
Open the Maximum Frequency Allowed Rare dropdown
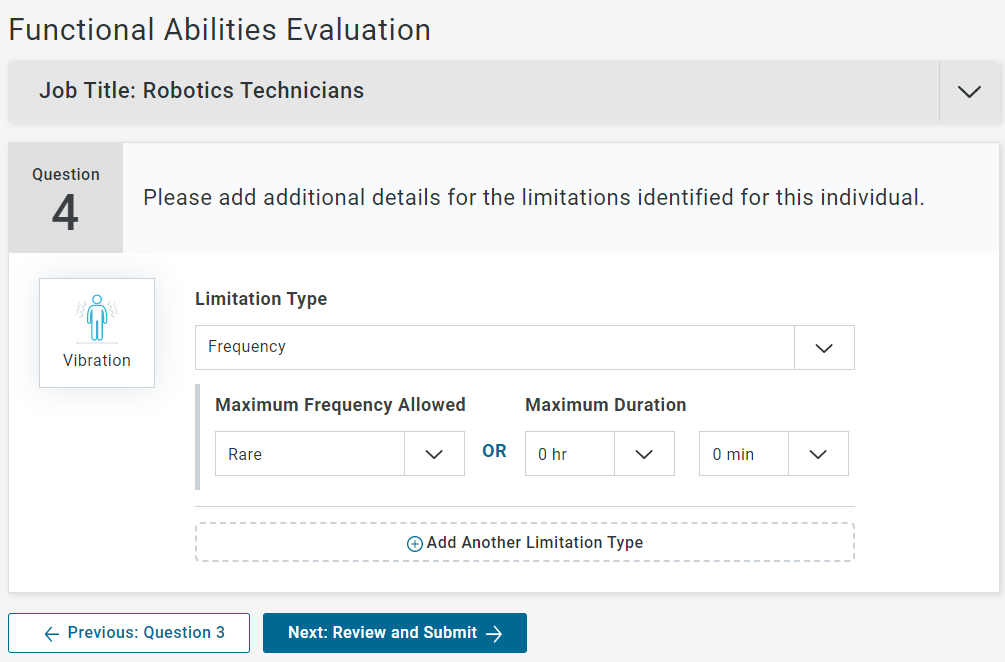tap(310, 454)
